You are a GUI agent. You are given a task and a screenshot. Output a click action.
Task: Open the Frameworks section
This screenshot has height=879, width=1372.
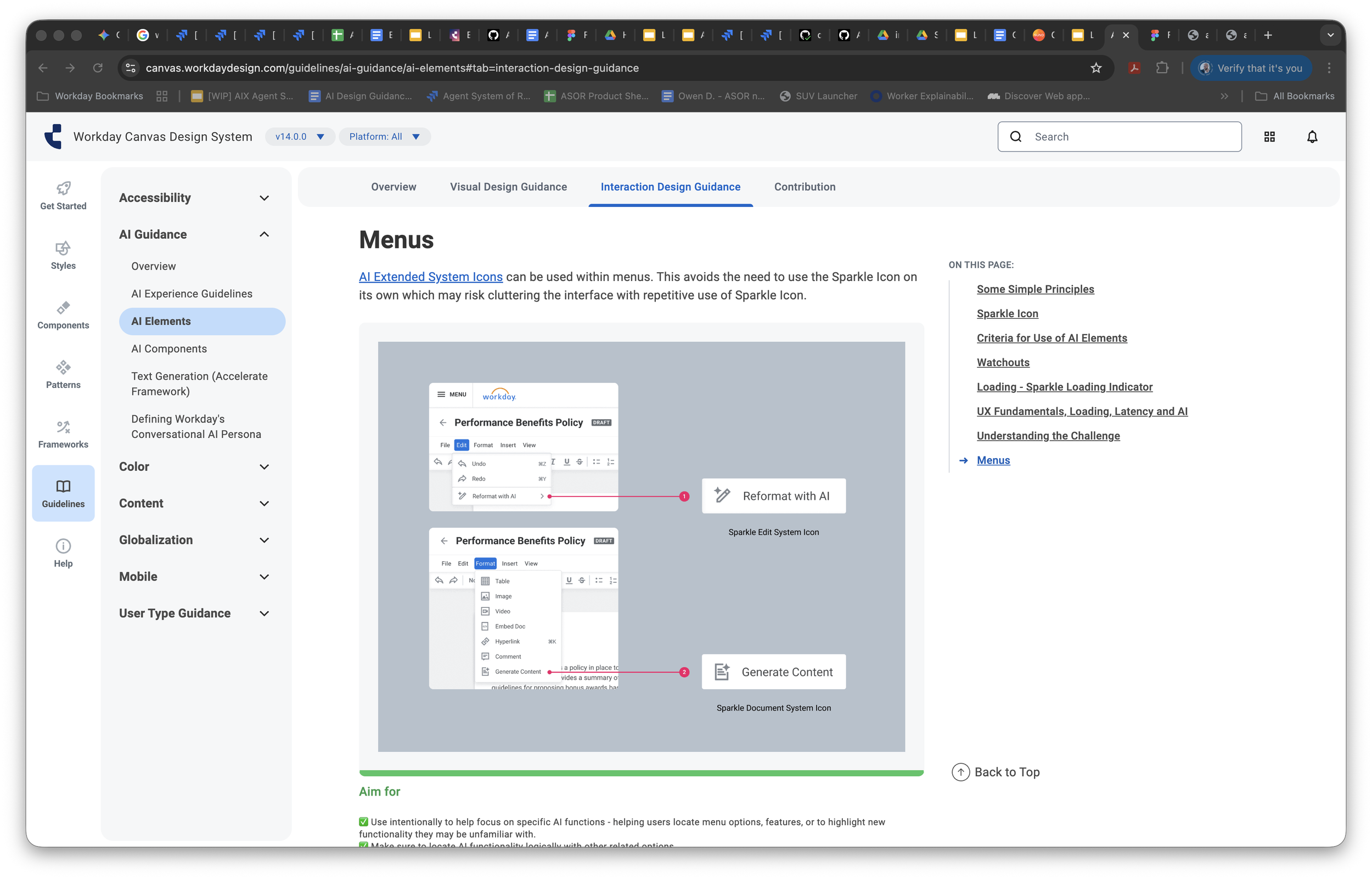coord(63,435)
